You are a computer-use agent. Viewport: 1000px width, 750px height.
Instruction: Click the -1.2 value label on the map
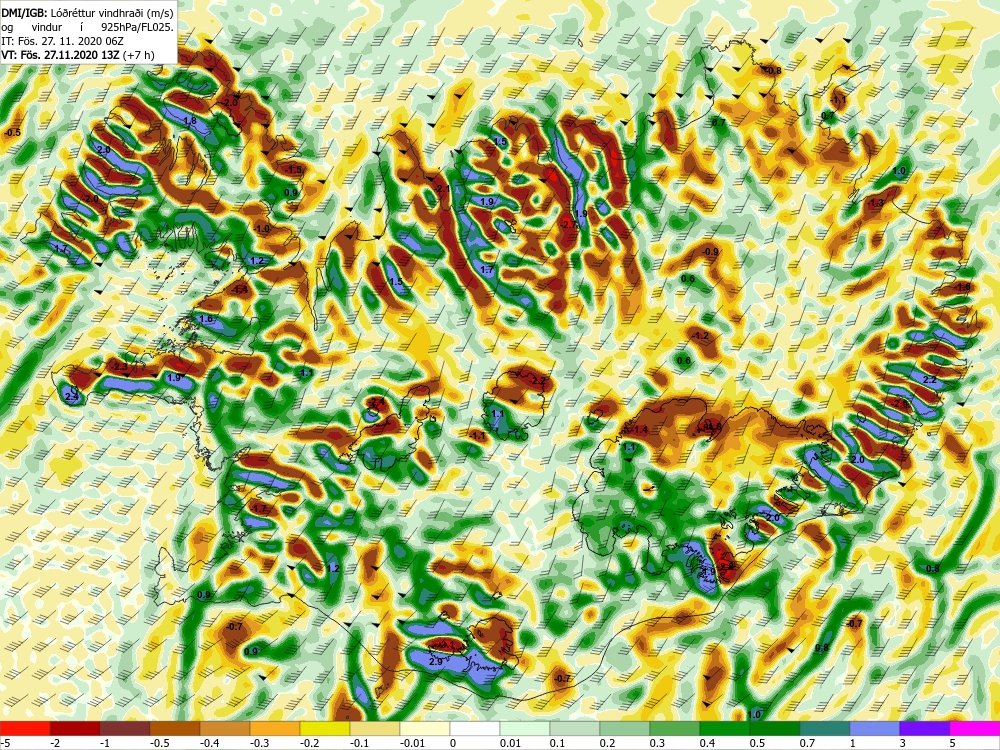pos(700,335)
